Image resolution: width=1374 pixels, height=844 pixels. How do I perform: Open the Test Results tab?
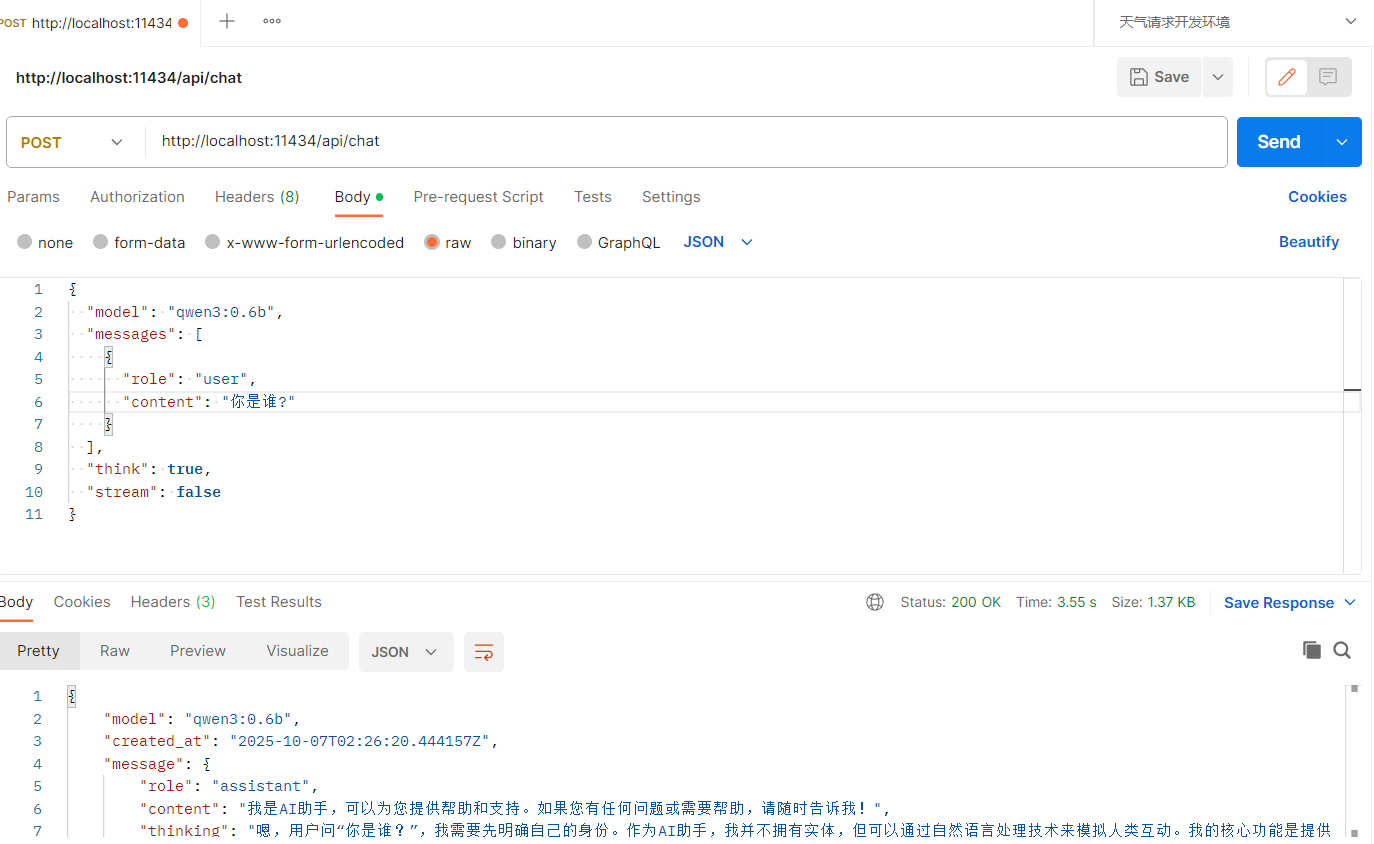click(279, 602)
